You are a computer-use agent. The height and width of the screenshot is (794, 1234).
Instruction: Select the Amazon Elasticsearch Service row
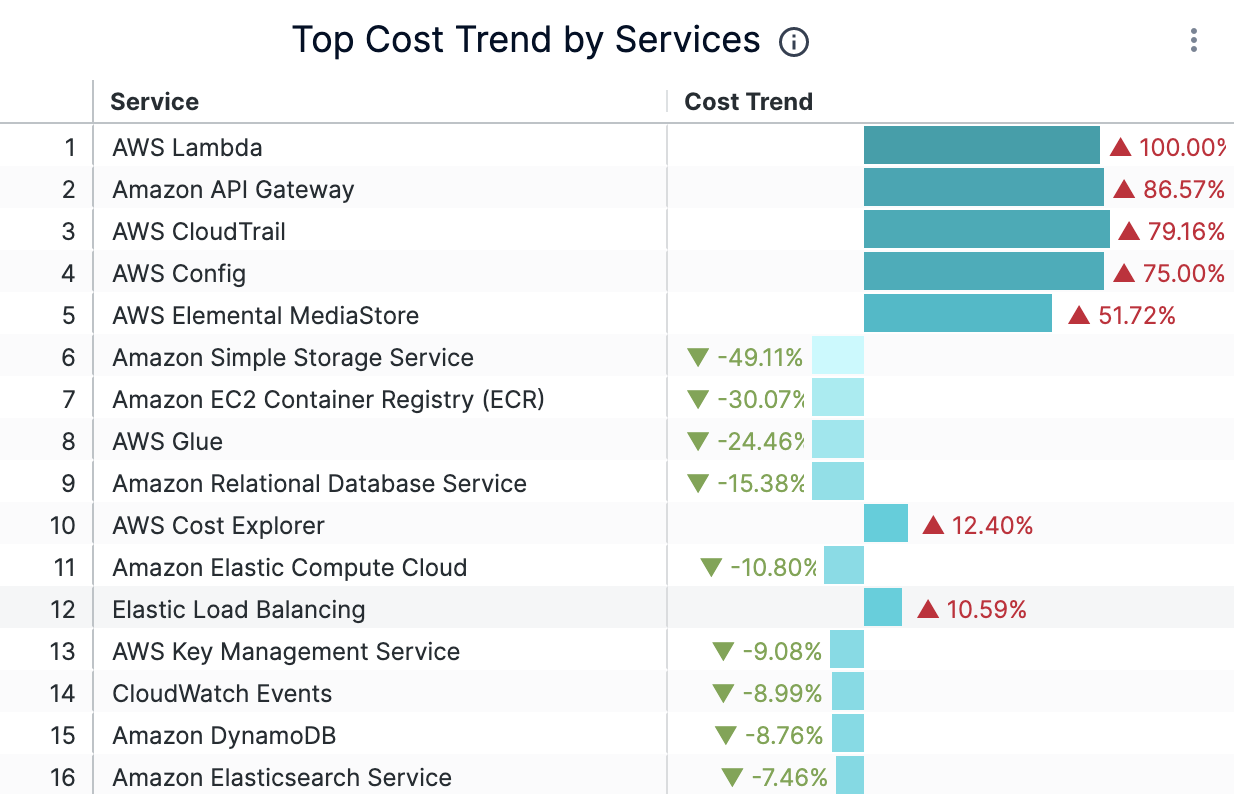coord(282,778)
